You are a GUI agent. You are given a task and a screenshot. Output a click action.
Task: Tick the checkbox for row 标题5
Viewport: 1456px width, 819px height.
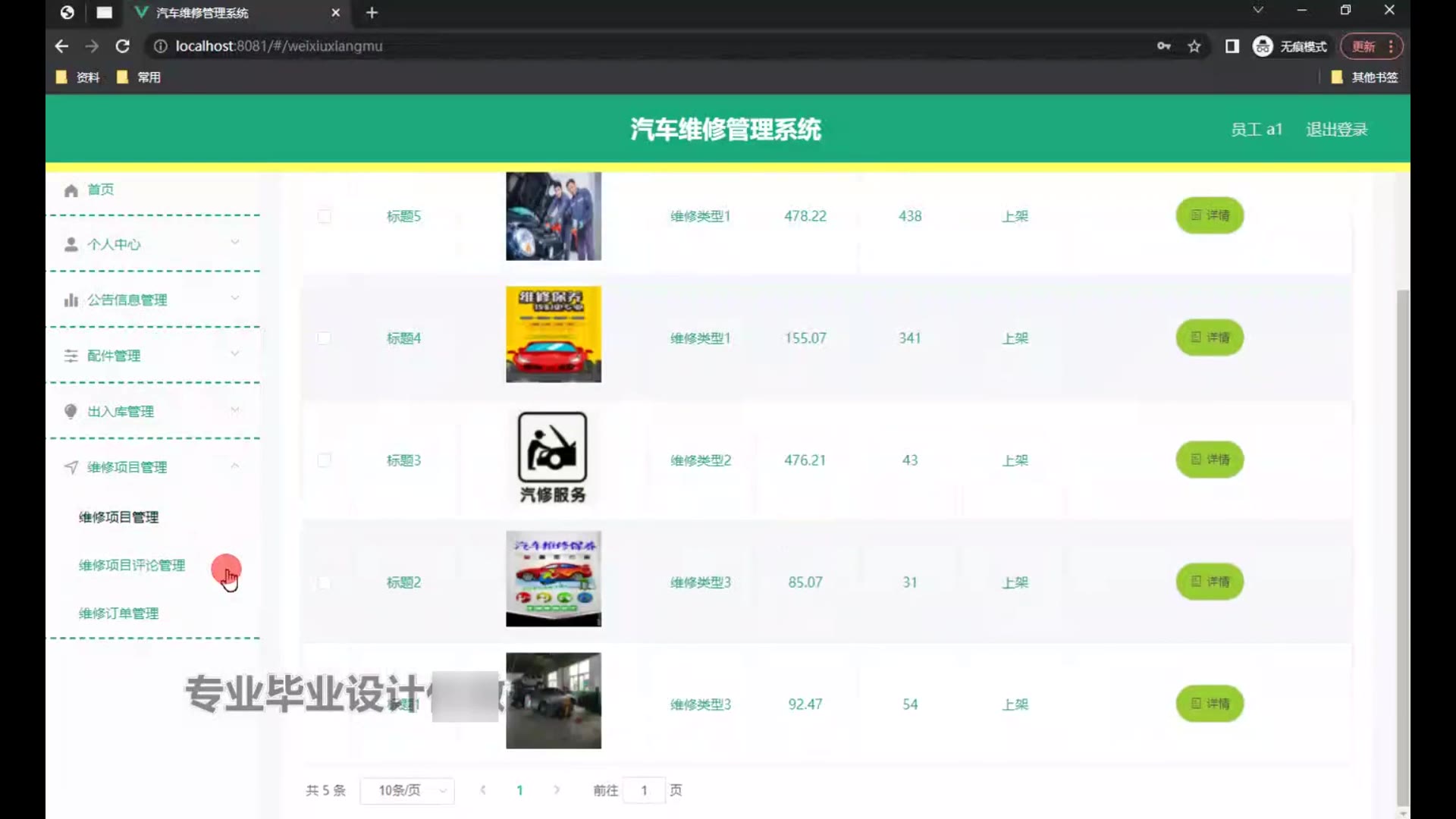[325, 216]
